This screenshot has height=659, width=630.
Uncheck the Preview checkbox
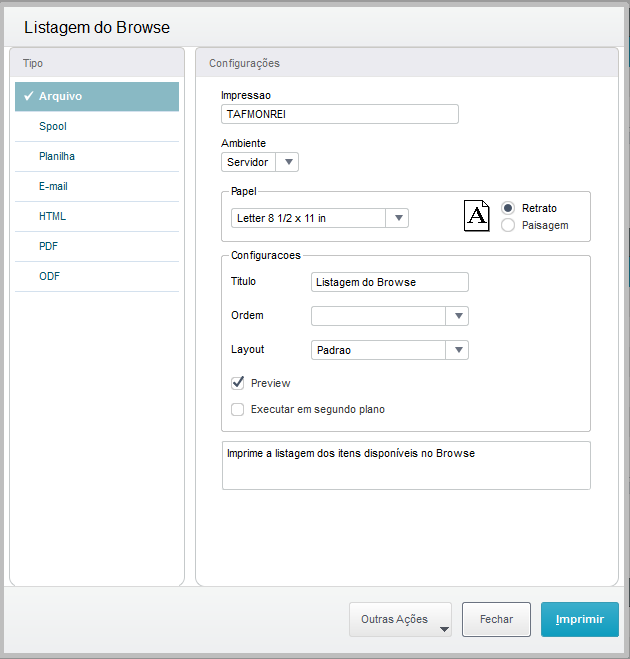(x=238, y=383)
